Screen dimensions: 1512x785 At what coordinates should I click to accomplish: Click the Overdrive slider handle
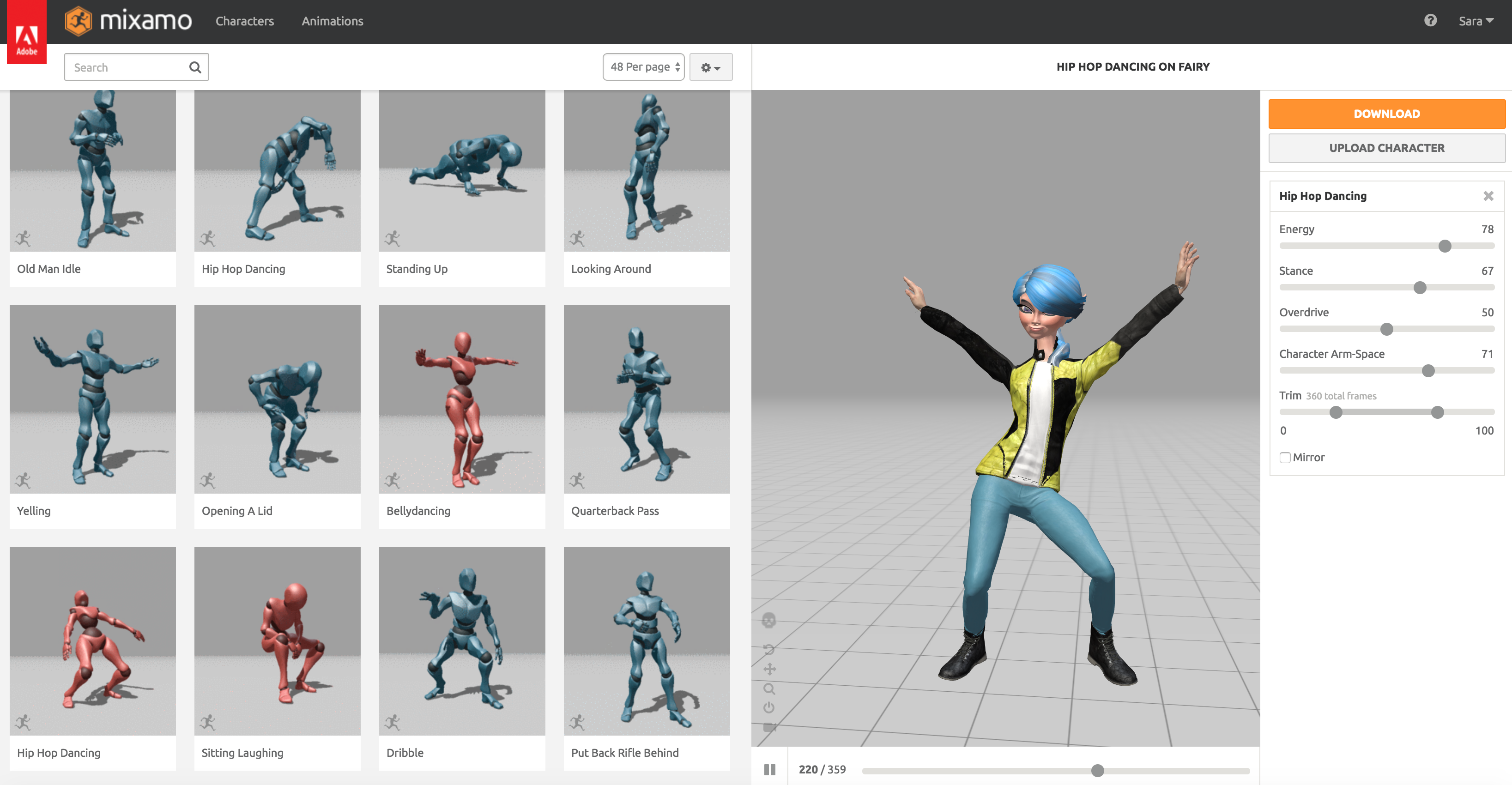[x=1386, y=329]
